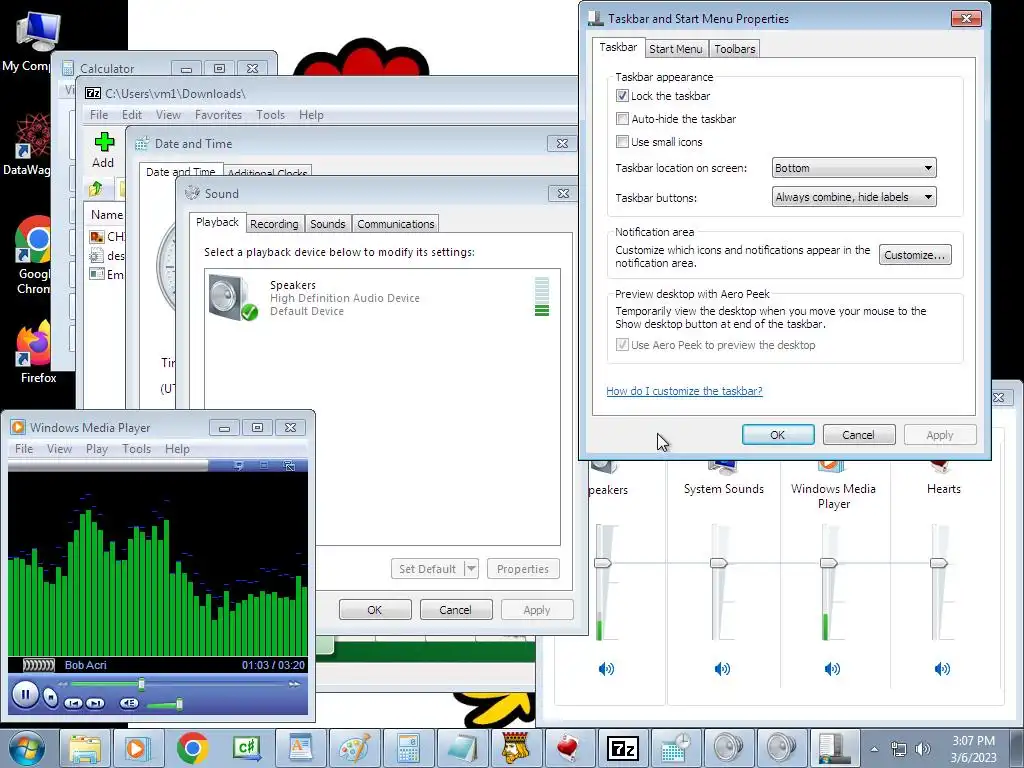
Task: Select the Speakers playback device icon
Action: pyautogui.click(x=233, y=297)
